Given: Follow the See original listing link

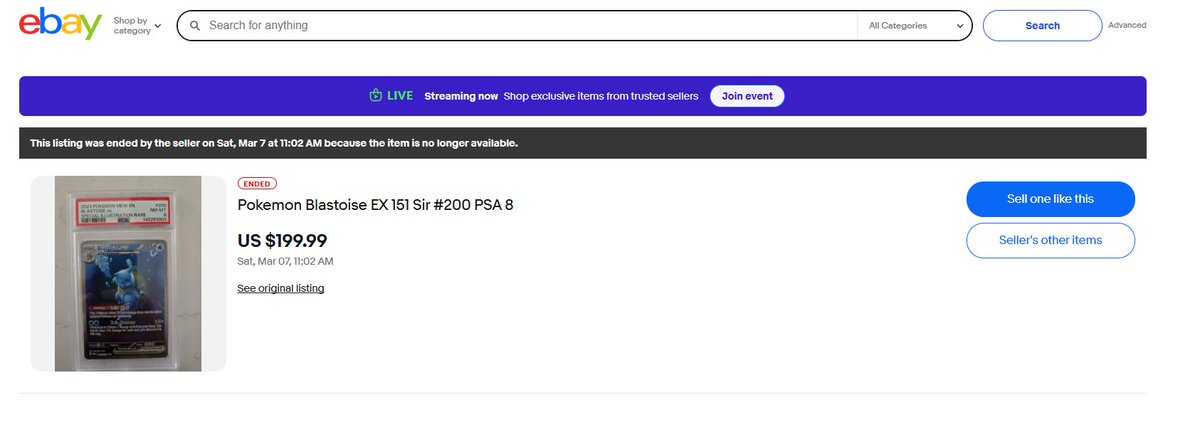Looking at the screenshot, I should (280, 288).
